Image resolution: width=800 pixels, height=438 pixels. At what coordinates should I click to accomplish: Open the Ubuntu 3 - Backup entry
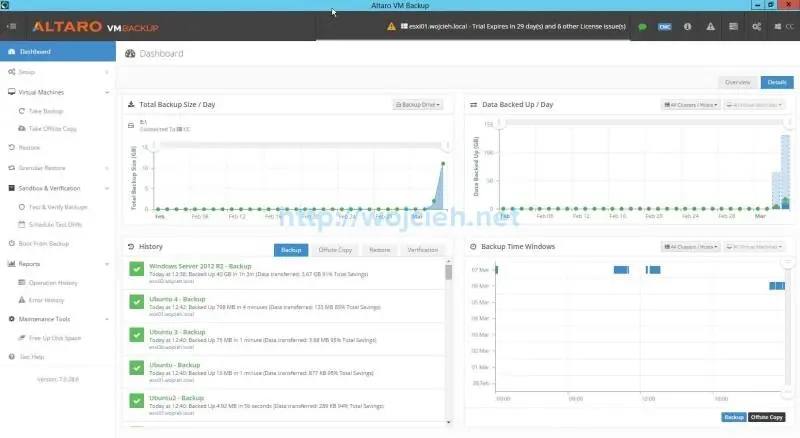click(177, 332)
